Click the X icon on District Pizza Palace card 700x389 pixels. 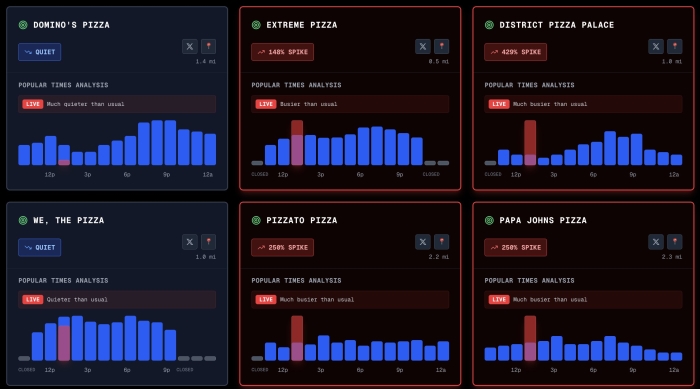656,46
